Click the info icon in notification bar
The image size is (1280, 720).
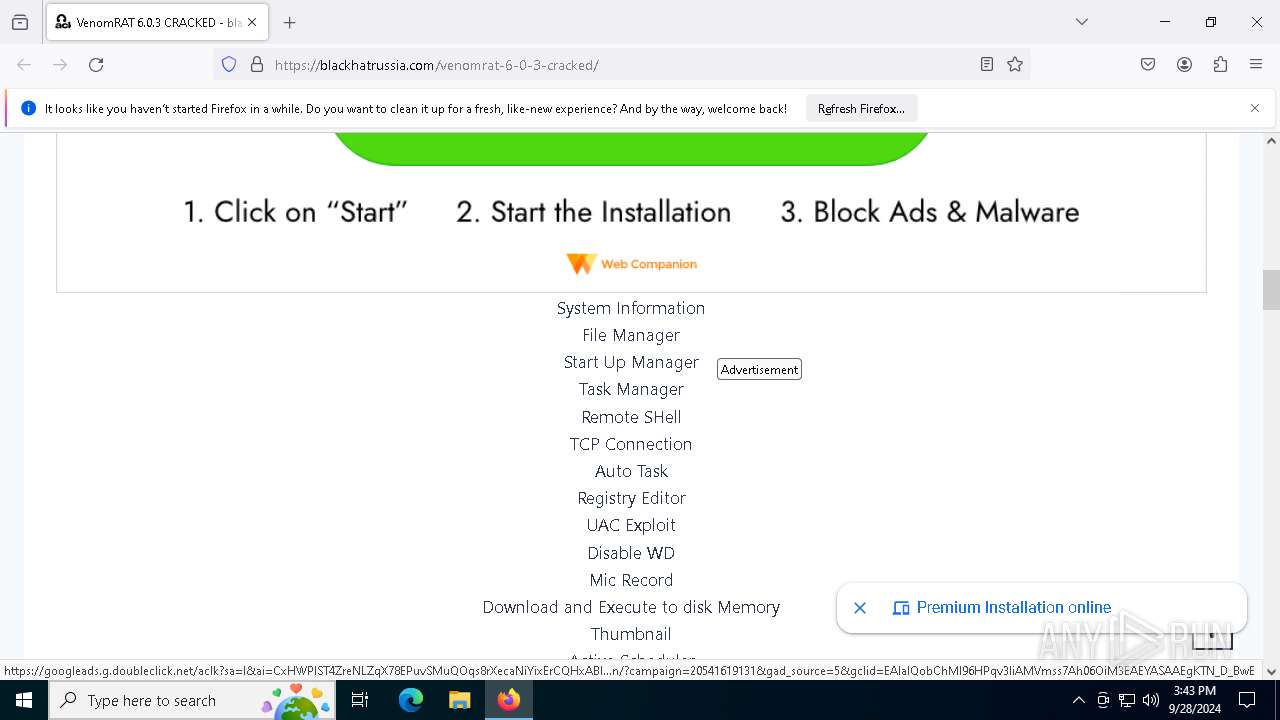tap(28, 108)
